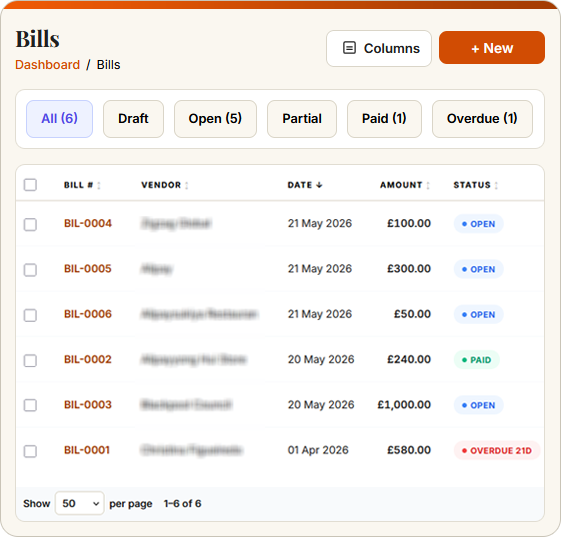The height and width of the screenshot is (537, 561).
Task: Open bill link BIL-0002
Action: coord(88,359)
